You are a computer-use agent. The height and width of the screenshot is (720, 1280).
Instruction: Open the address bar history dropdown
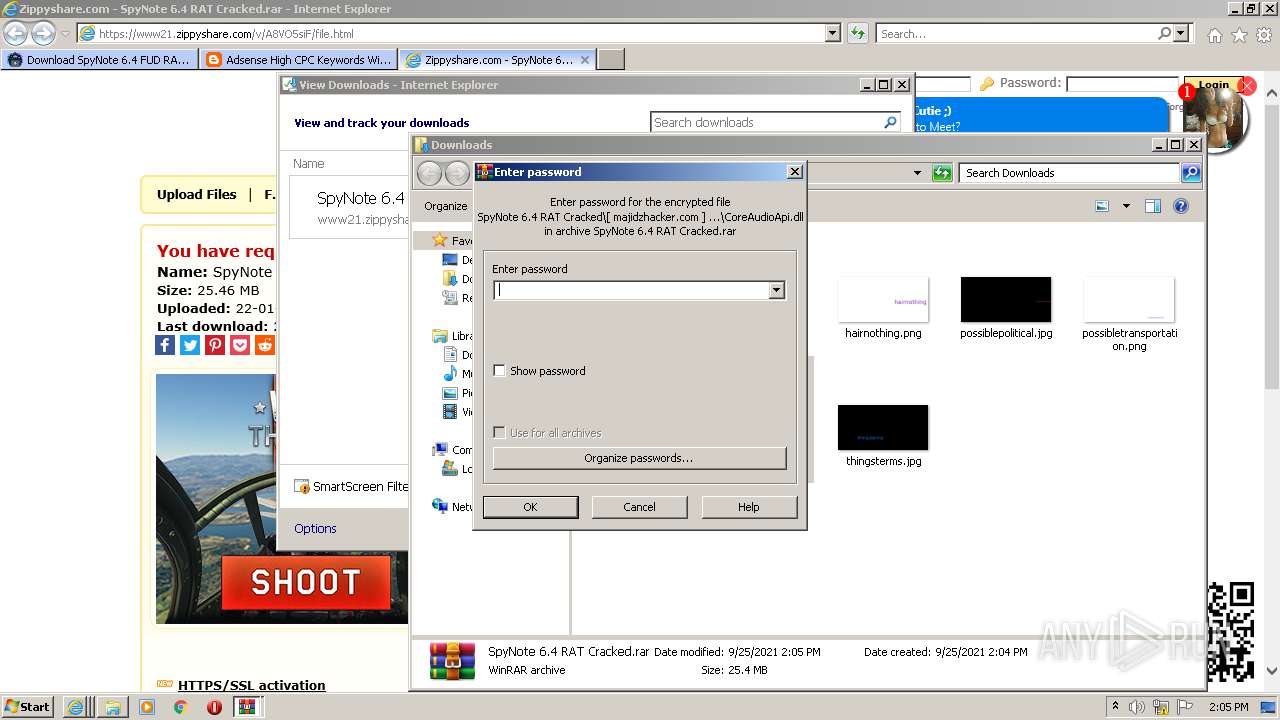(833, 33)
